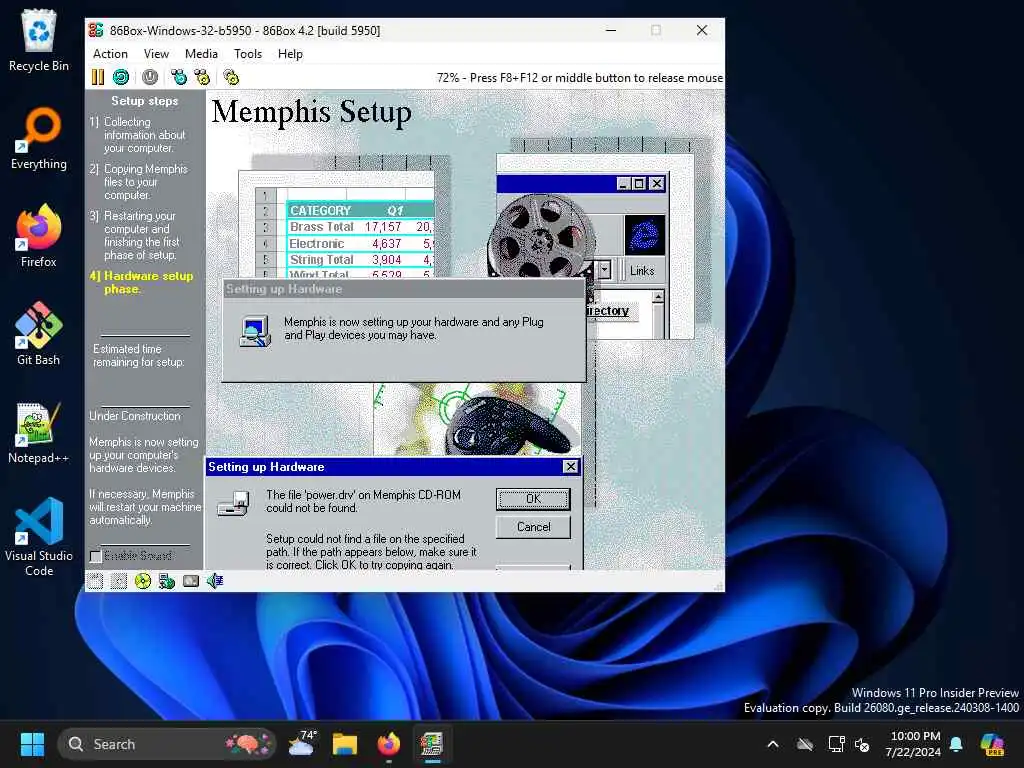Click the 72% mouse release status text
This screenshot has width=1024, height=768.
[579, 78]
